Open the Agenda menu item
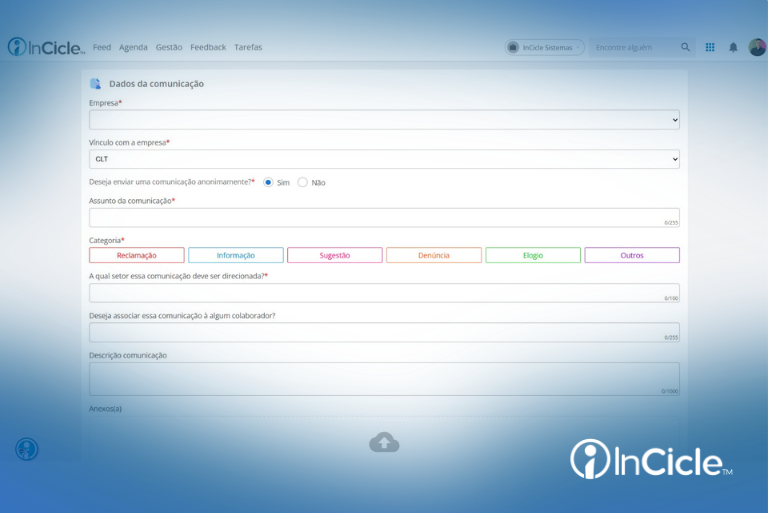The width and height of the screenshot is (768, 513). pos(133,47)
